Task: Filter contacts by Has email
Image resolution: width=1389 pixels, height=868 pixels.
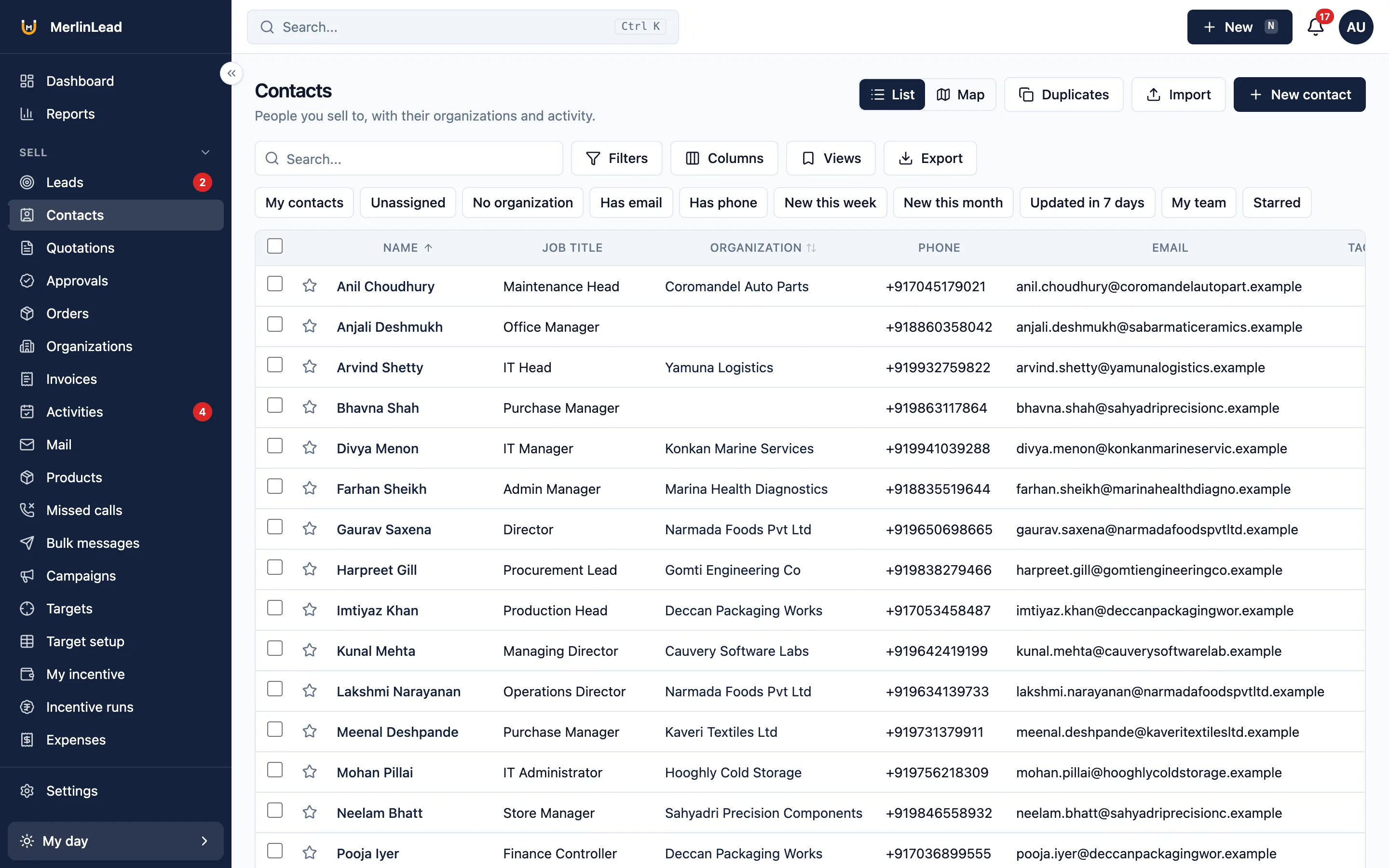Action: pos(631,203)
